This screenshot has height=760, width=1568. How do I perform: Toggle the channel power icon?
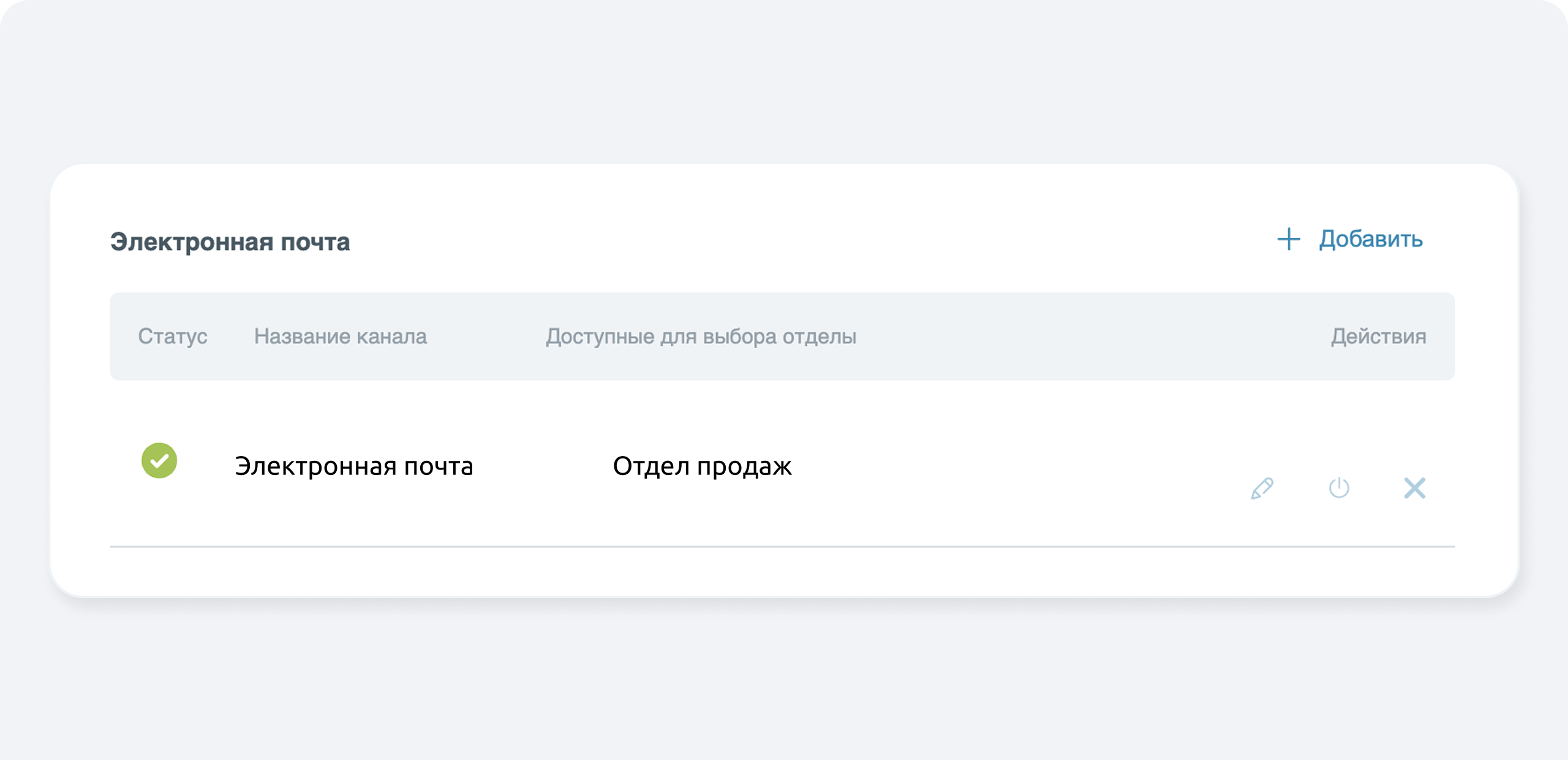[x=1339, y=488]
